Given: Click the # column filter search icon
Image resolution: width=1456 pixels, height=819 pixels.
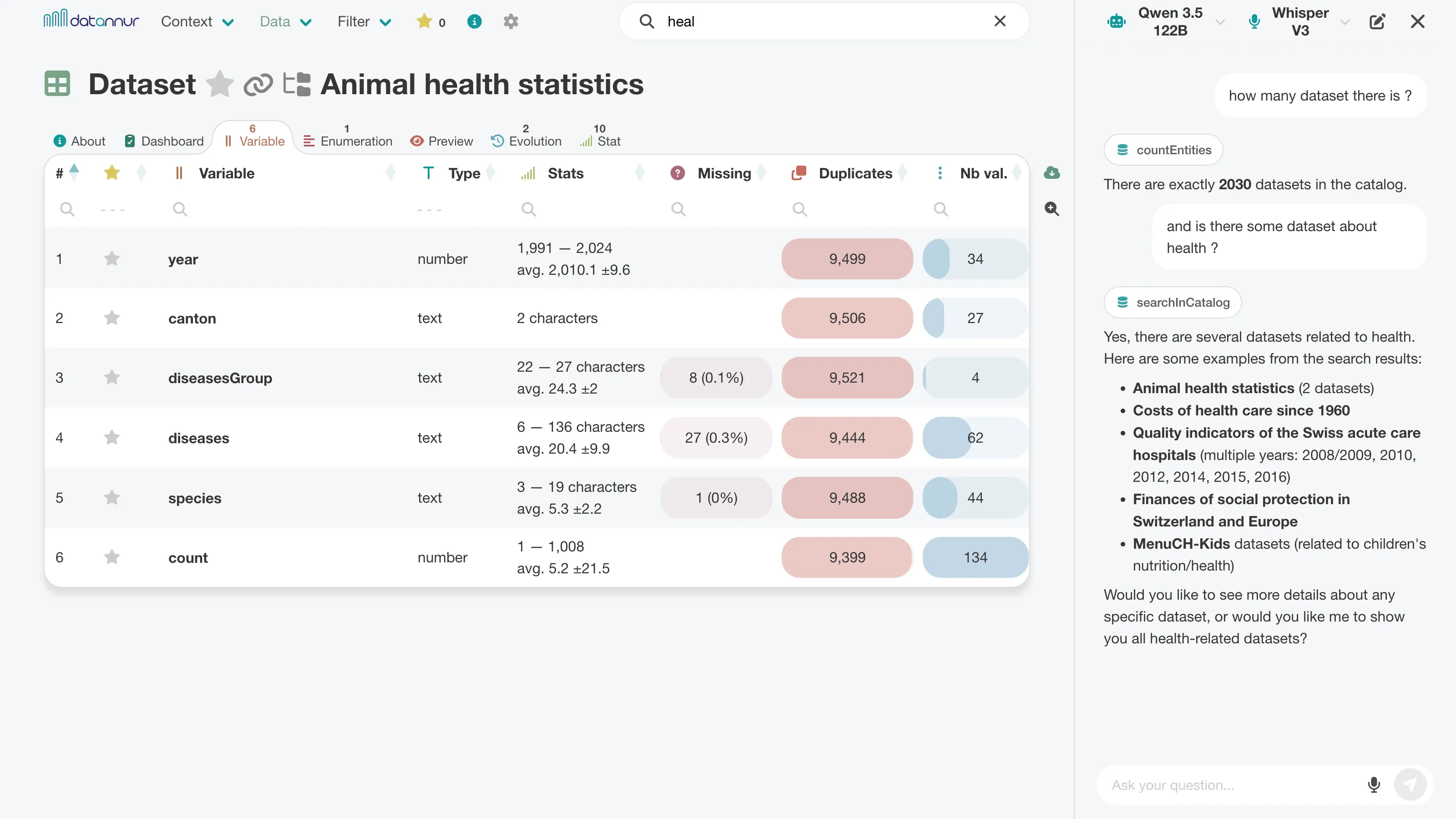Looking at the screenshot, I should pos(67,209).
